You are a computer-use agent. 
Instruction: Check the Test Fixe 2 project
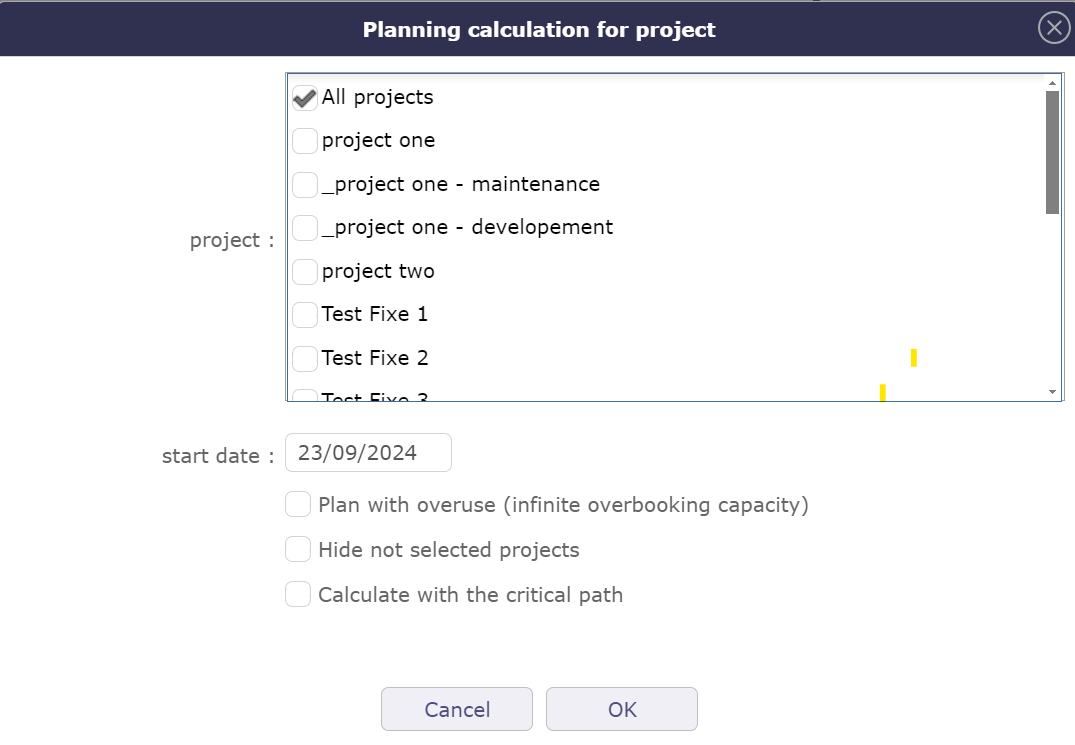tap(304, 358)
